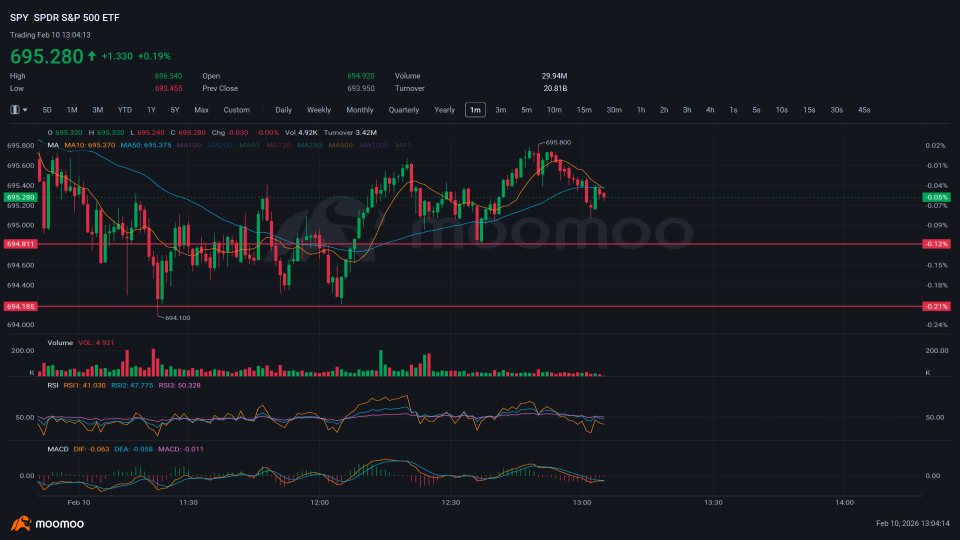Choose the 3m interval

501,110
